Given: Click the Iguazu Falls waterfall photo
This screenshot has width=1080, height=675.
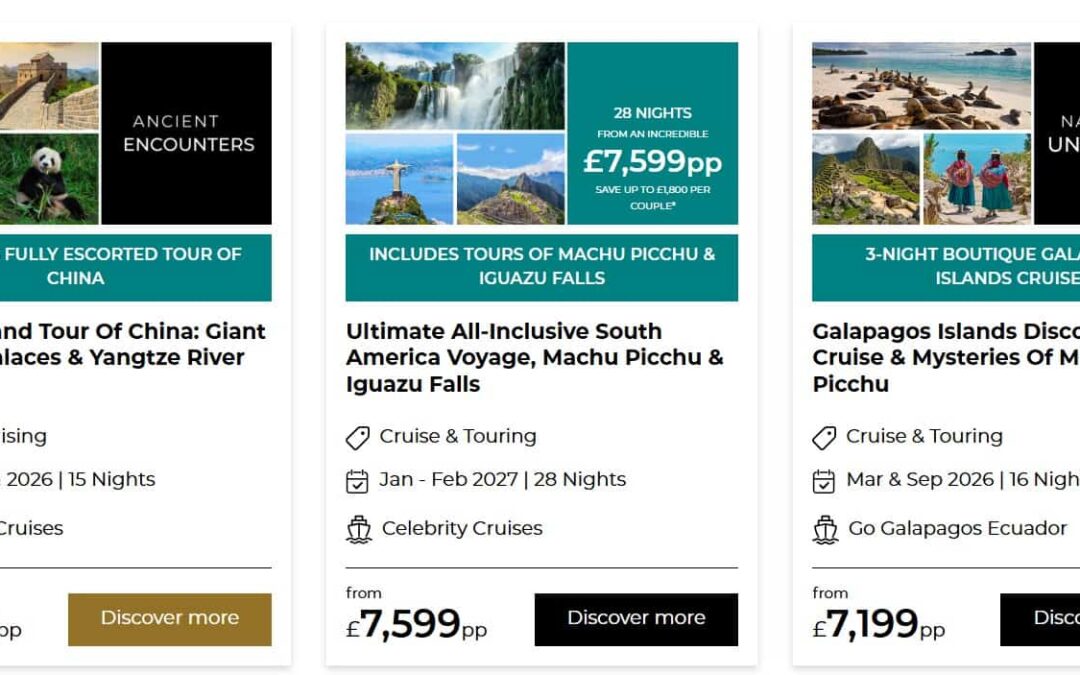Looking at the screenshot, I should [x=455, y=85].
